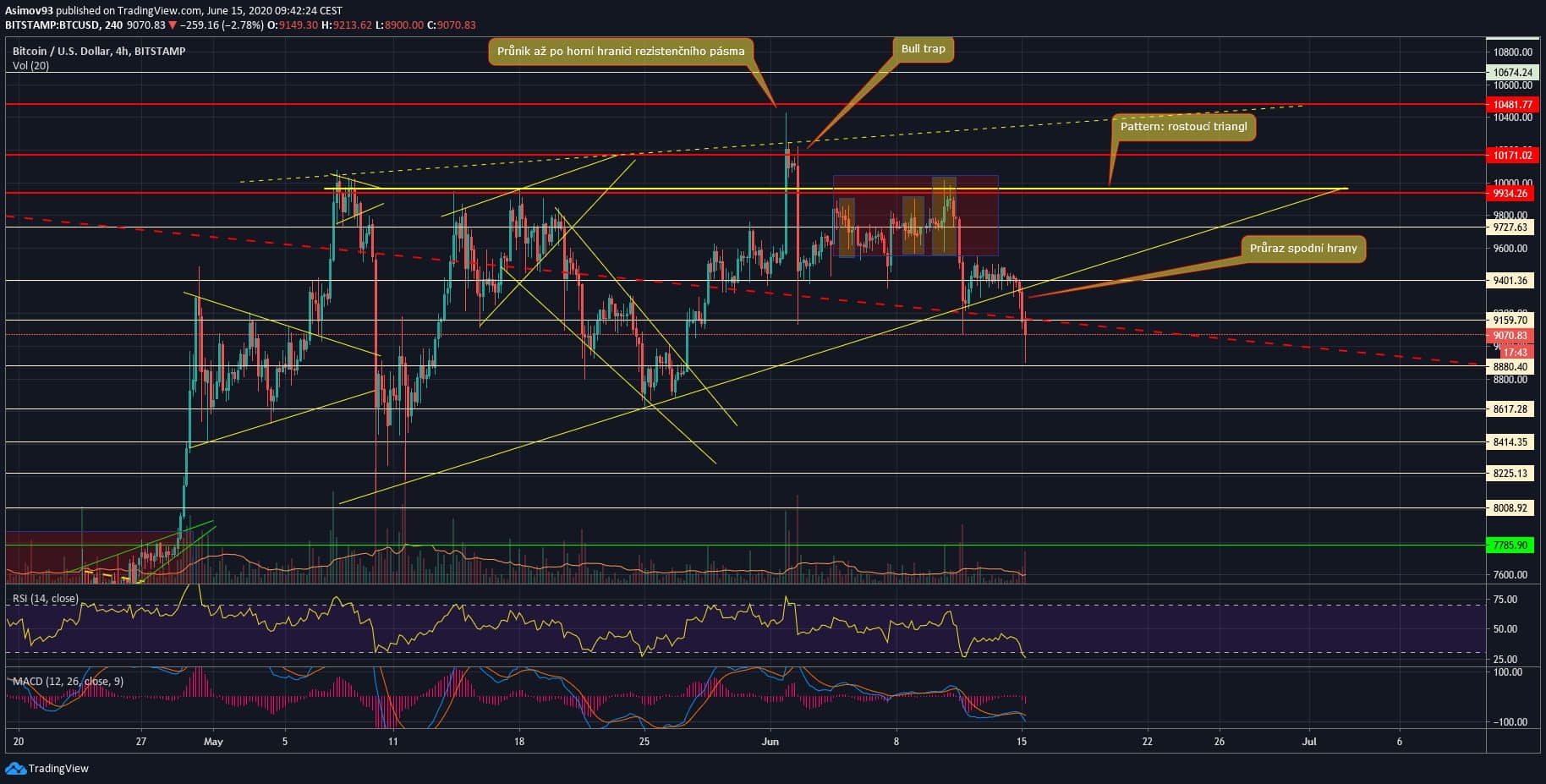The height and width of the screenshot is (784, 1546).
Task: Click the green 7785.90 price label
Action: (1510, 546)
